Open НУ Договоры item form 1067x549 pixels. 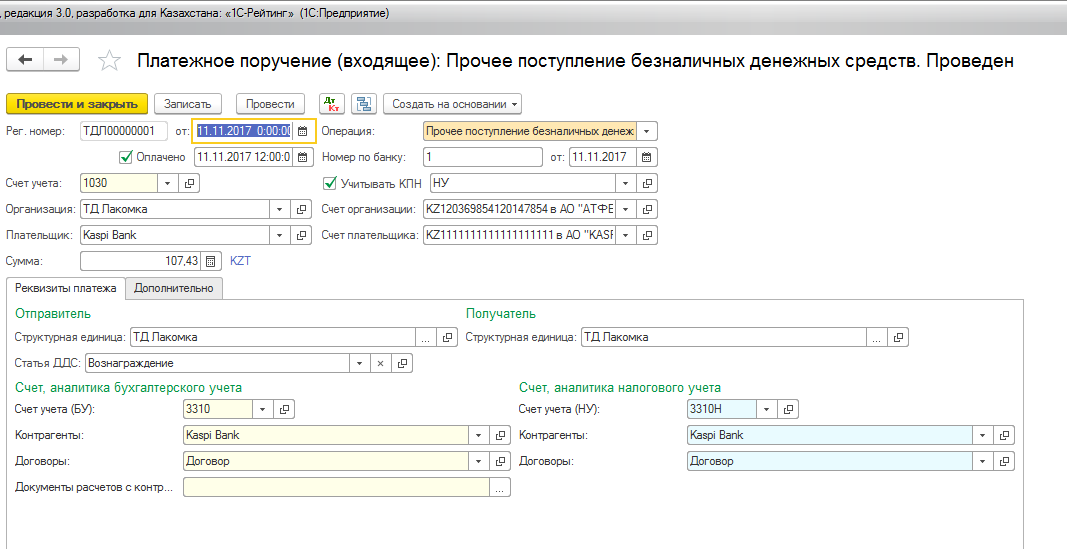coord(1004,461)
